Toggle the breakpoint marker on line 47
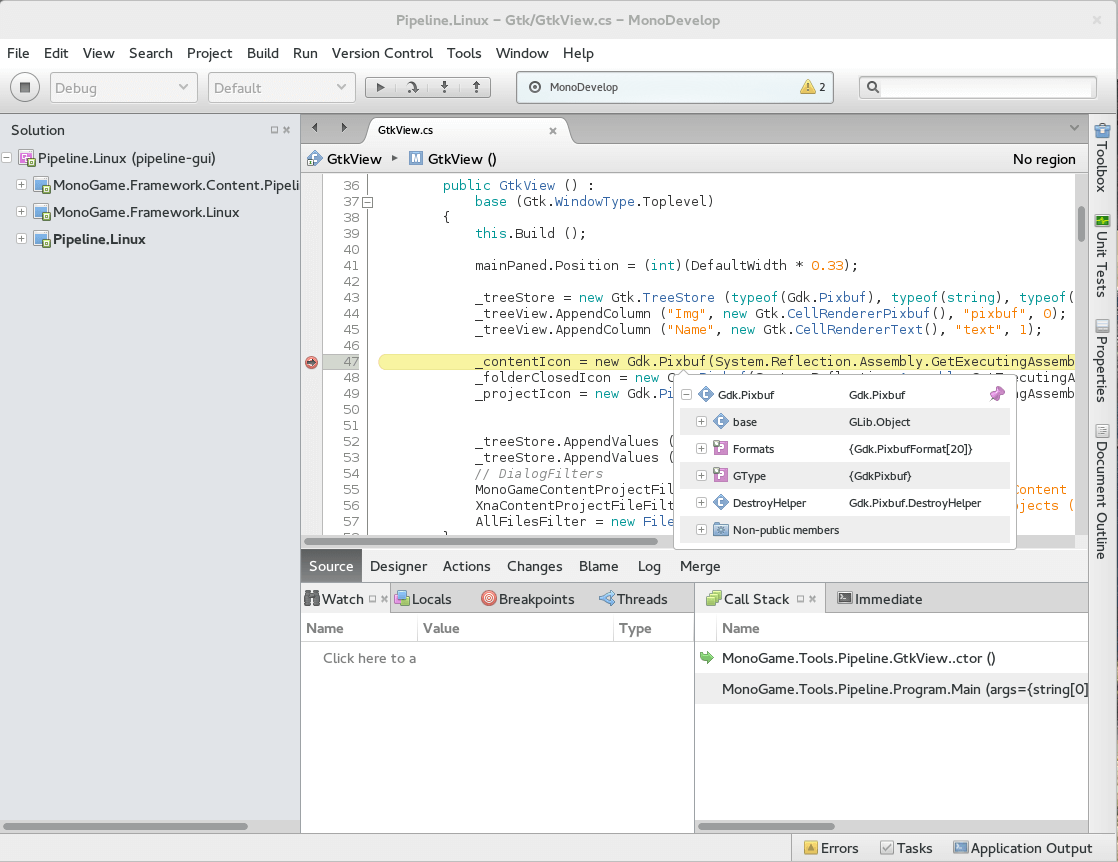The width and height of the screenshot is (1118, 862). pyautogui.click(x=310, y=363)
